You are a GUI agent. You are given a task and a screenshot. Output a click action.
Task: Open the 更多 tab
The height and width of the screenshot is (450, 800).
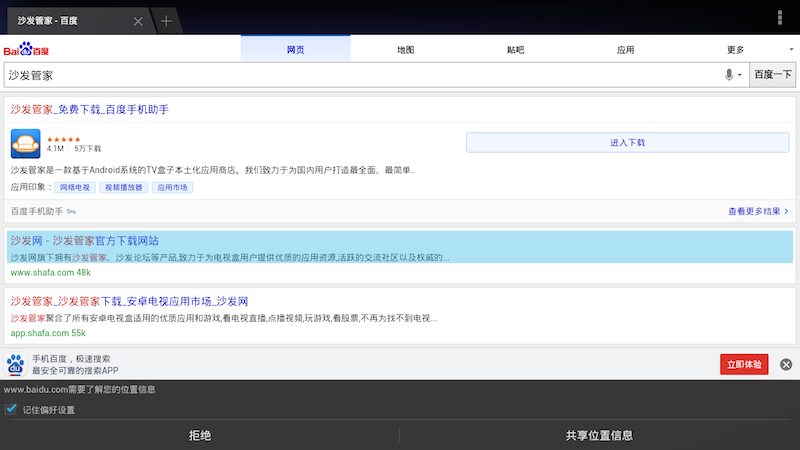[735, 49]
